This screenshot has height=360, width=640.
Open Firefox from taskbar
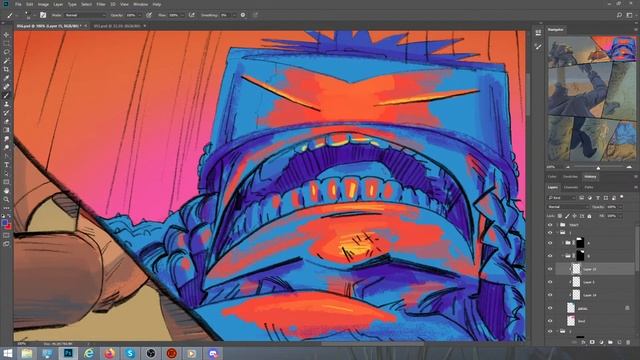point(109,353)
